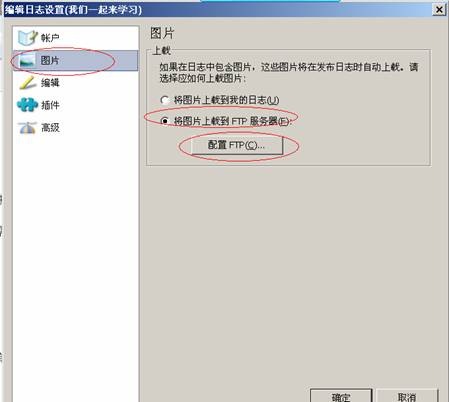Open the 插件 settings label
449x402 pixels.
click(50, 105)
